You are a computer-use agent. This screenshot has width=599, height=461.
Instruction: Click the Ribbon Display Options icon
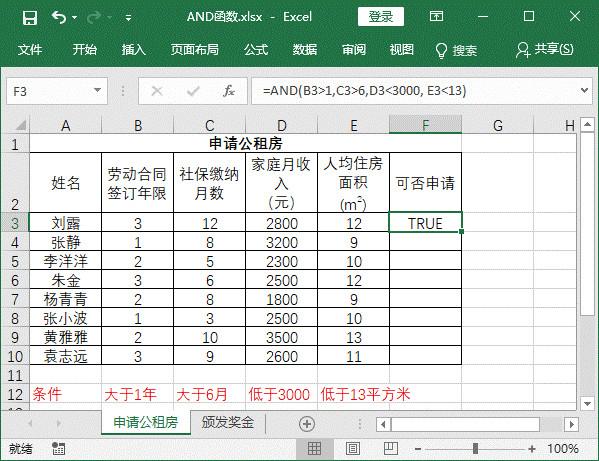(x=436, y=16)
